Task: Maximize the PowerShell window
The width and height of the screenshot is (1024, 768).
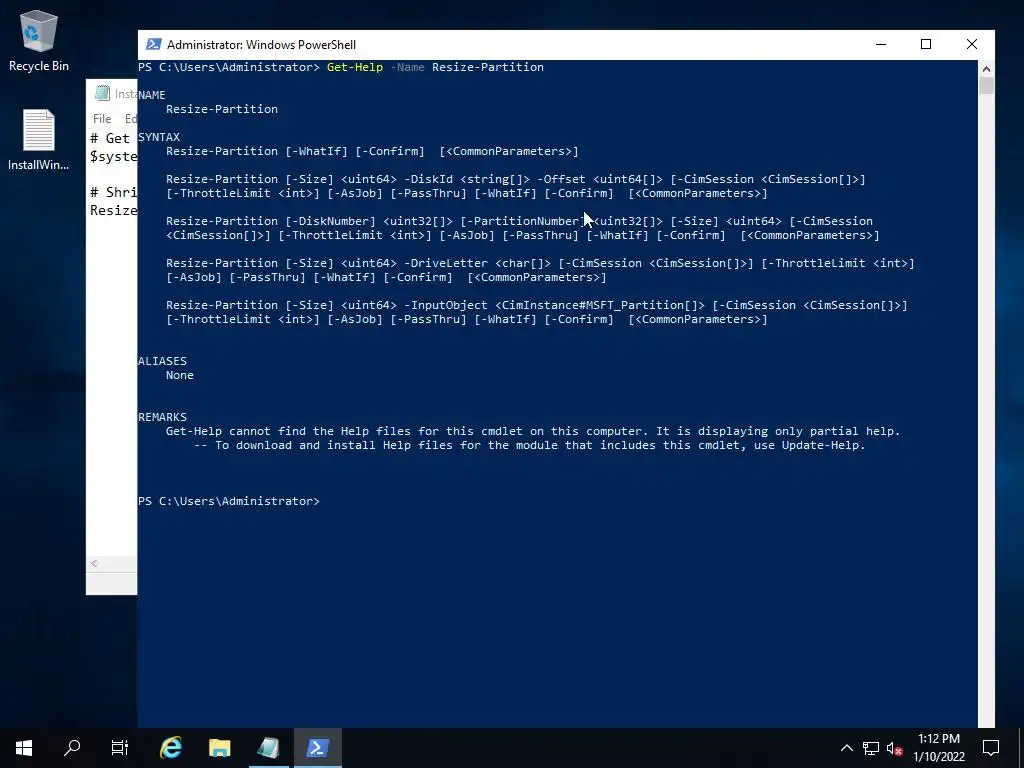Action: tap(925, 44)
